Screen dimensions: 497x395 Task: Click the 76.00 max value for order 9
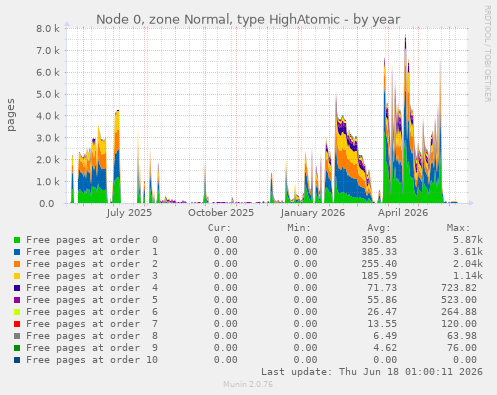[x=462, y=348]
